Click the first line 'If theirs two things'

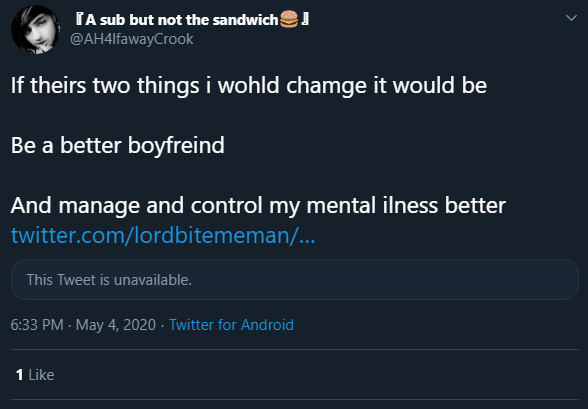pos(249,85)
